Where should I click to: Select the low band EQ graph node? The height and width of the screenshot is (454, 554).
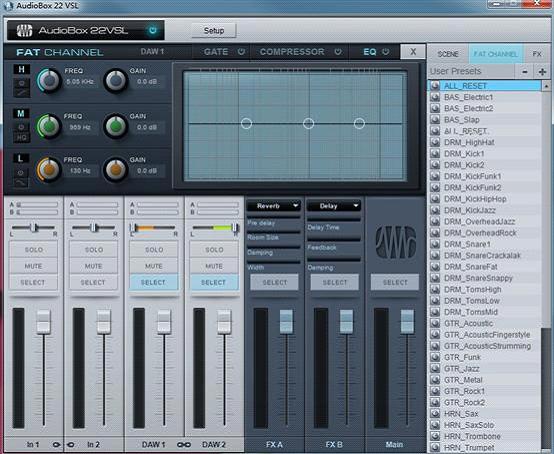pos(246,123)
